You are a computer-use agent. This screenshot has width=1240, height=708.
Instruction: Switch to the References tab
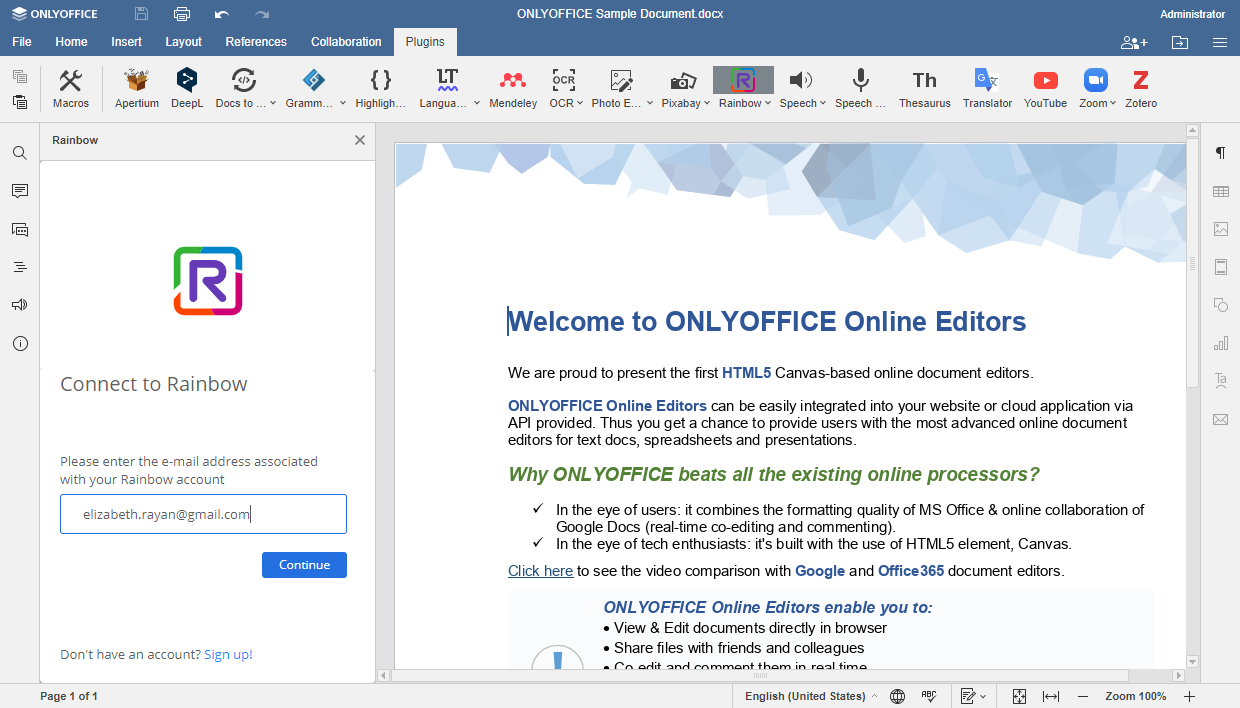[256, 42]
